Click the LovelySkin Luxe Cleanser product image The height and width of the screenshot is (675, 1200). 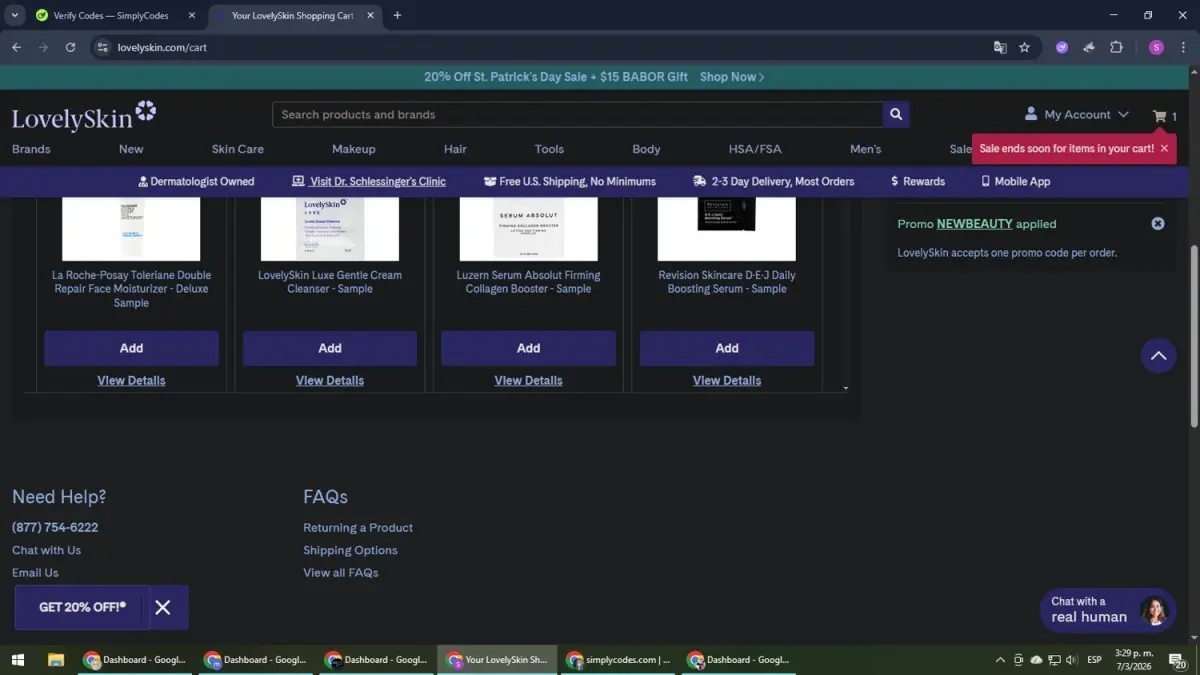pos(330,229)
